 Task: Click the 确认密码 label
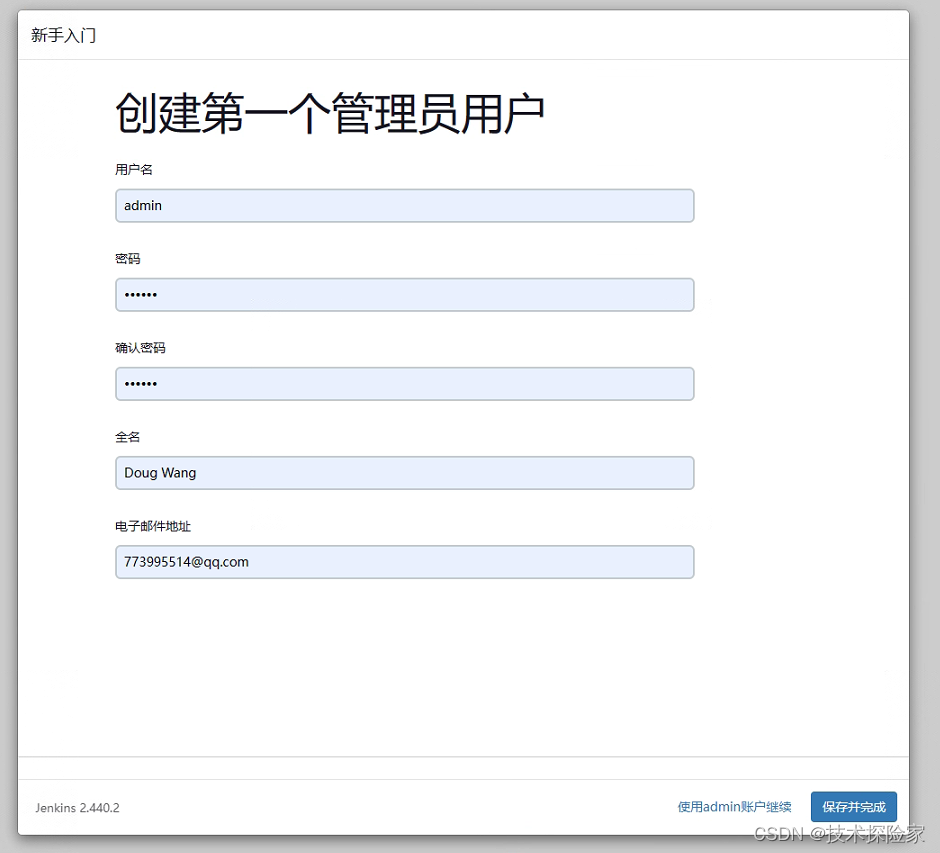(x=140, y=348)
